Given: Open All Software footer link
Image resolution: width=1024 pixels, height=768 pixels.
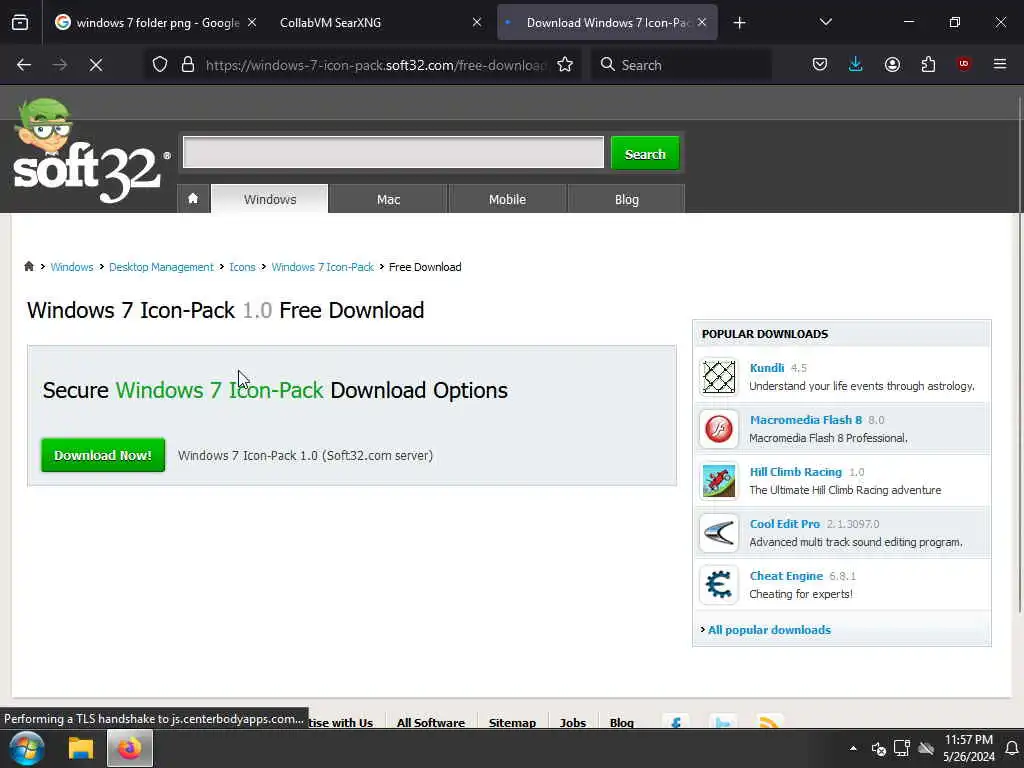Looking at the screenshot, I should click(430, 722).
